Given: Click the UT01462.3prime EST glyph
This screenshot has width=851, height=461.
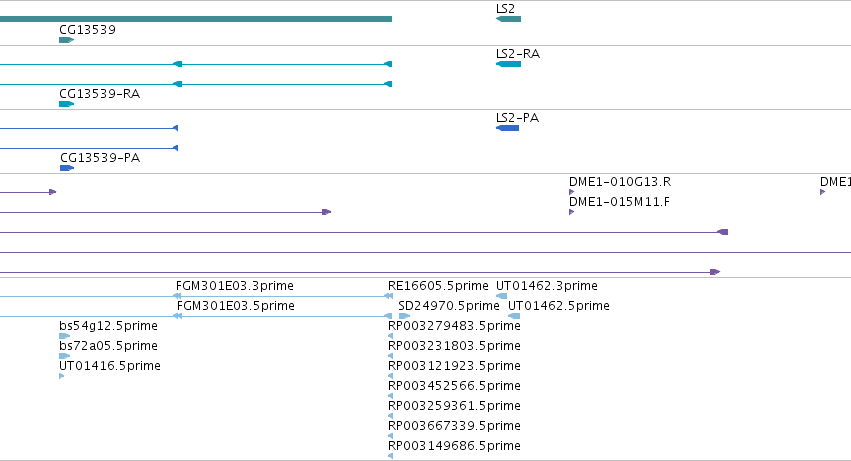Looking at the screenshot, I should pyautogui.click(x=501, y=296).
